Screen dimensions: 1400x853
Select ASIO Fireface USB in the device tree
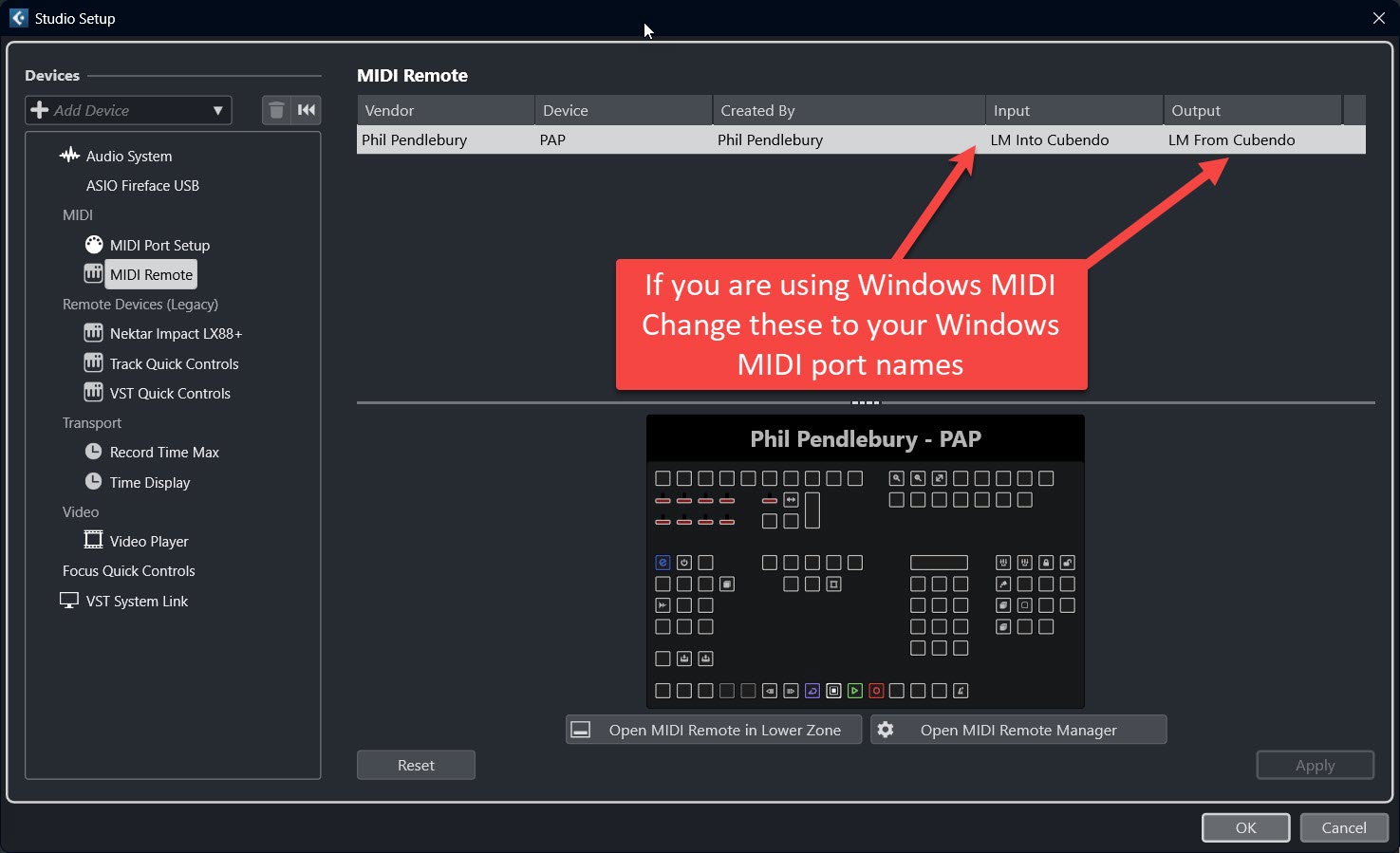pos(142,185)
